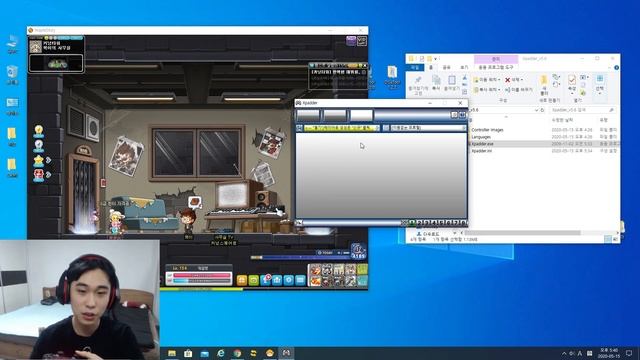Select the third white controller tab in Xpadder
This screenshot has height=360, width=640.
[x=361, y=115]
